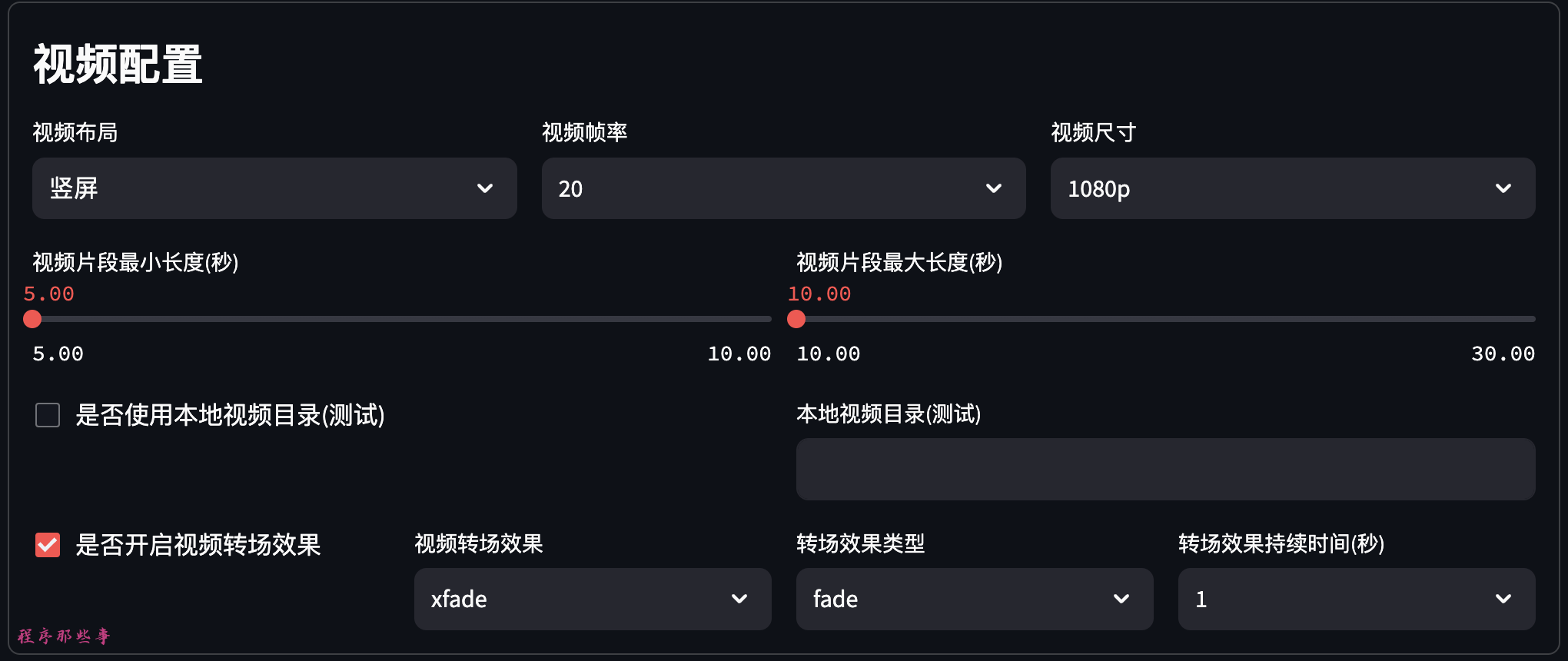1568x661 pixels.
Task: Click the chevron arrow of fade dropdown
Action: coord(1121,599)
